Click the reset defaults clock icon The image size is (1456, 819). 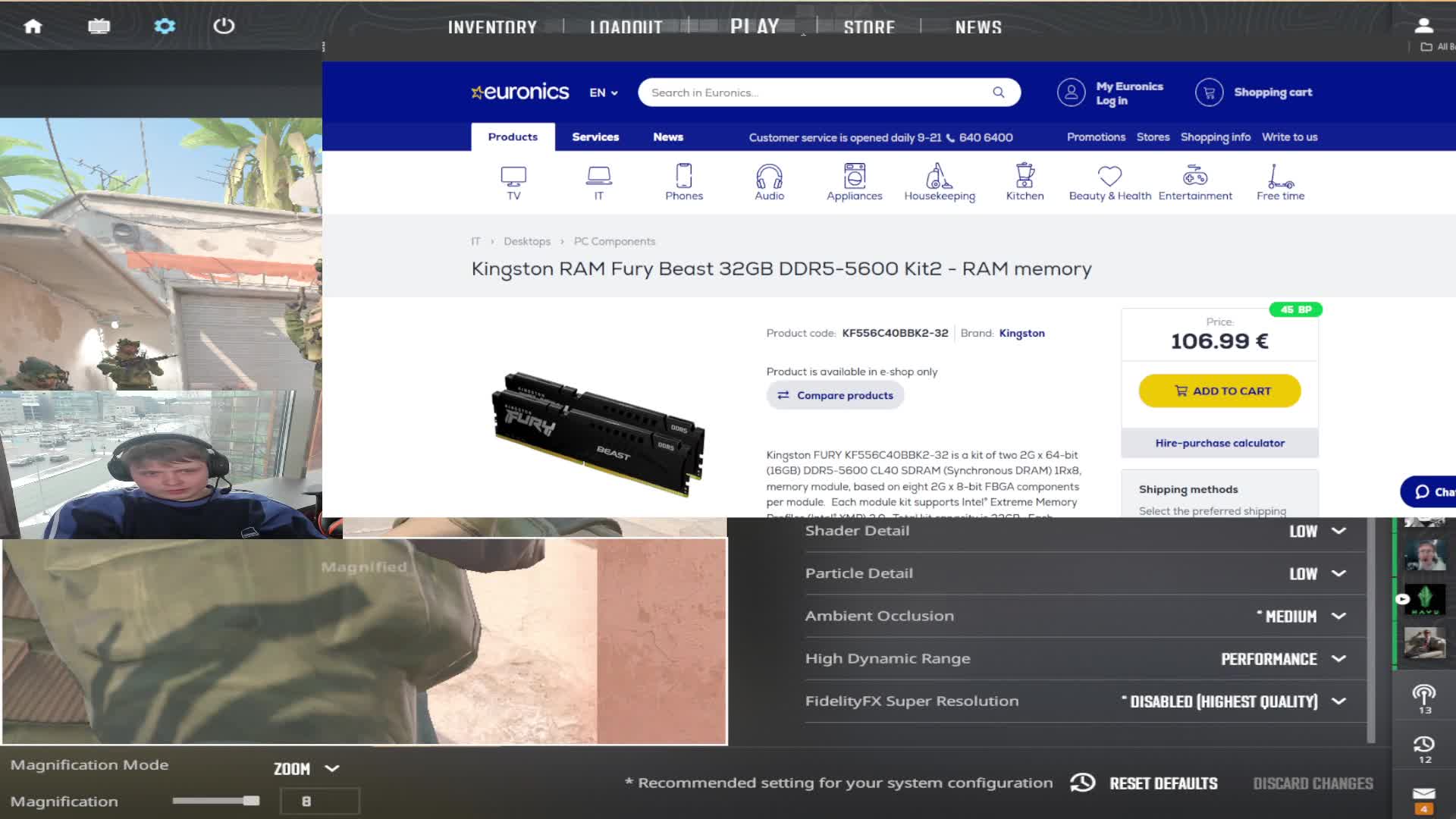point(1082,783)
